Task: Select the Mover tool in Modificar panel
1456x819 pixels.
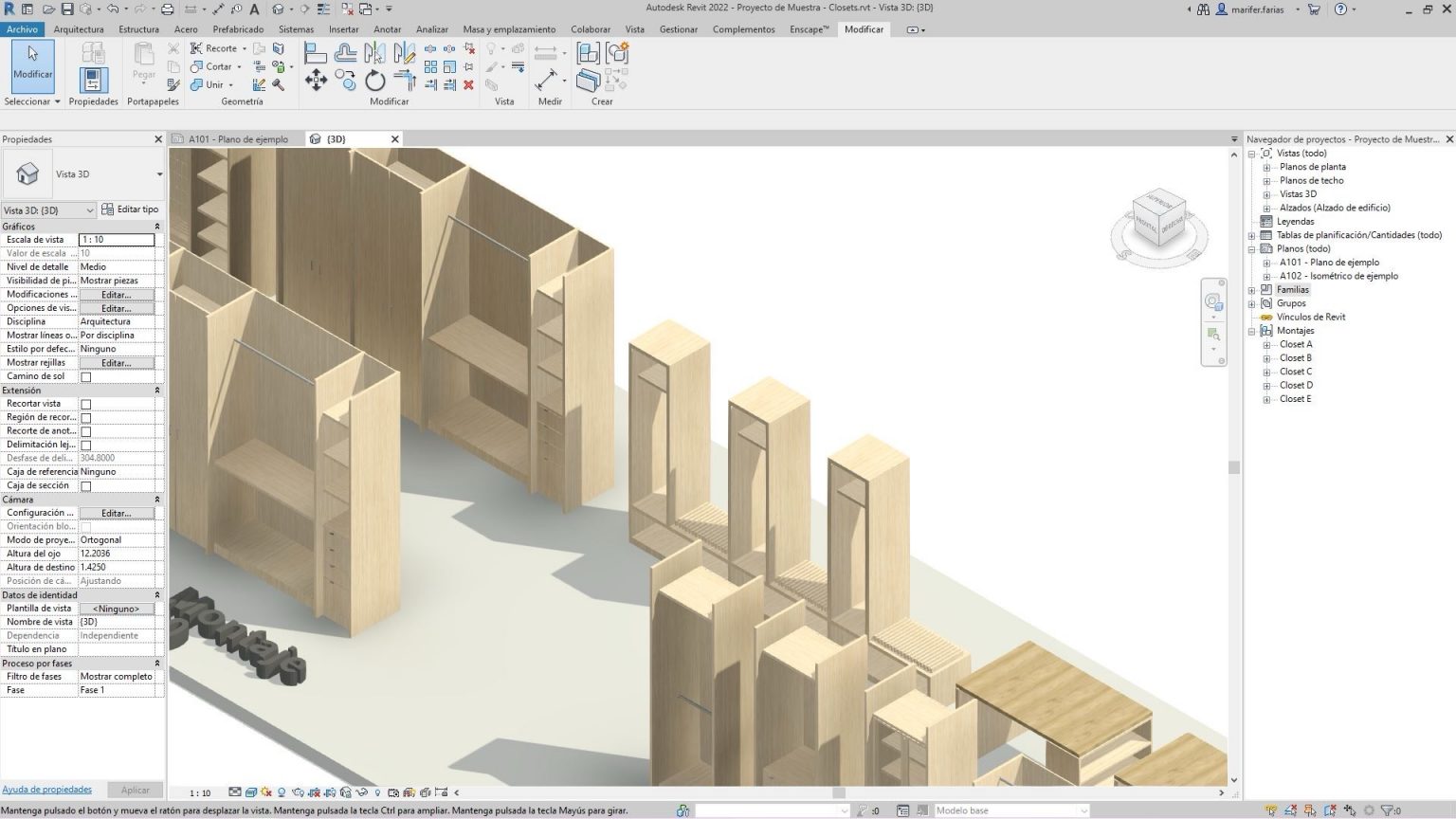Action: point(317,81)
